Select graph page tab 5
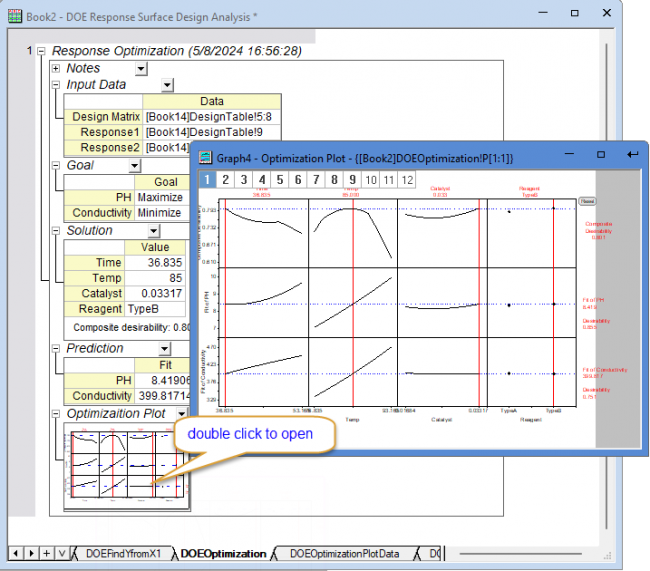This screenshot has height=571, width=650. click(x=280, y=180)
